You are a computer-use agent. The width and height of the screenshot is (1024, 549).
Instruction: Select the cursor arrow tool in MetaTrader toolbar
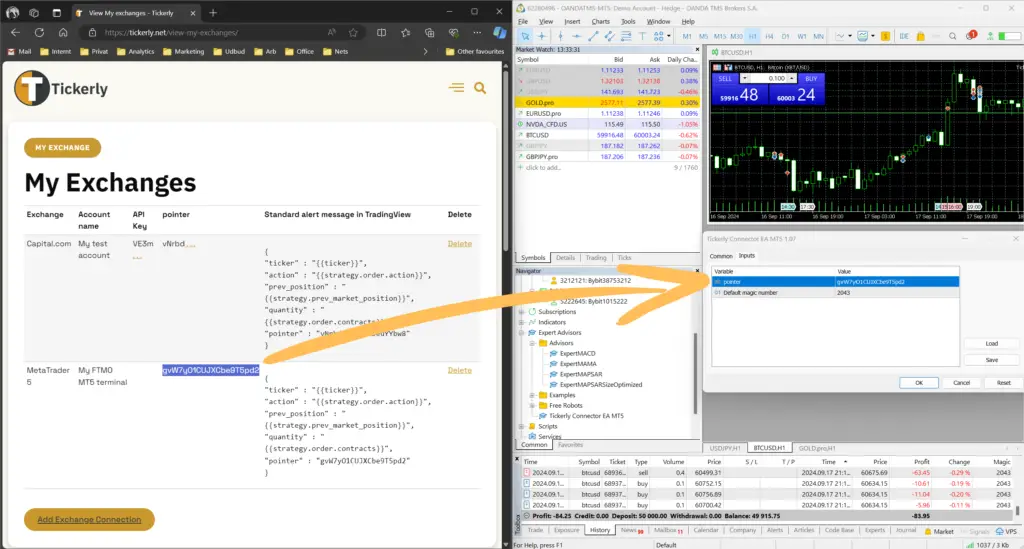pos(525,36)
